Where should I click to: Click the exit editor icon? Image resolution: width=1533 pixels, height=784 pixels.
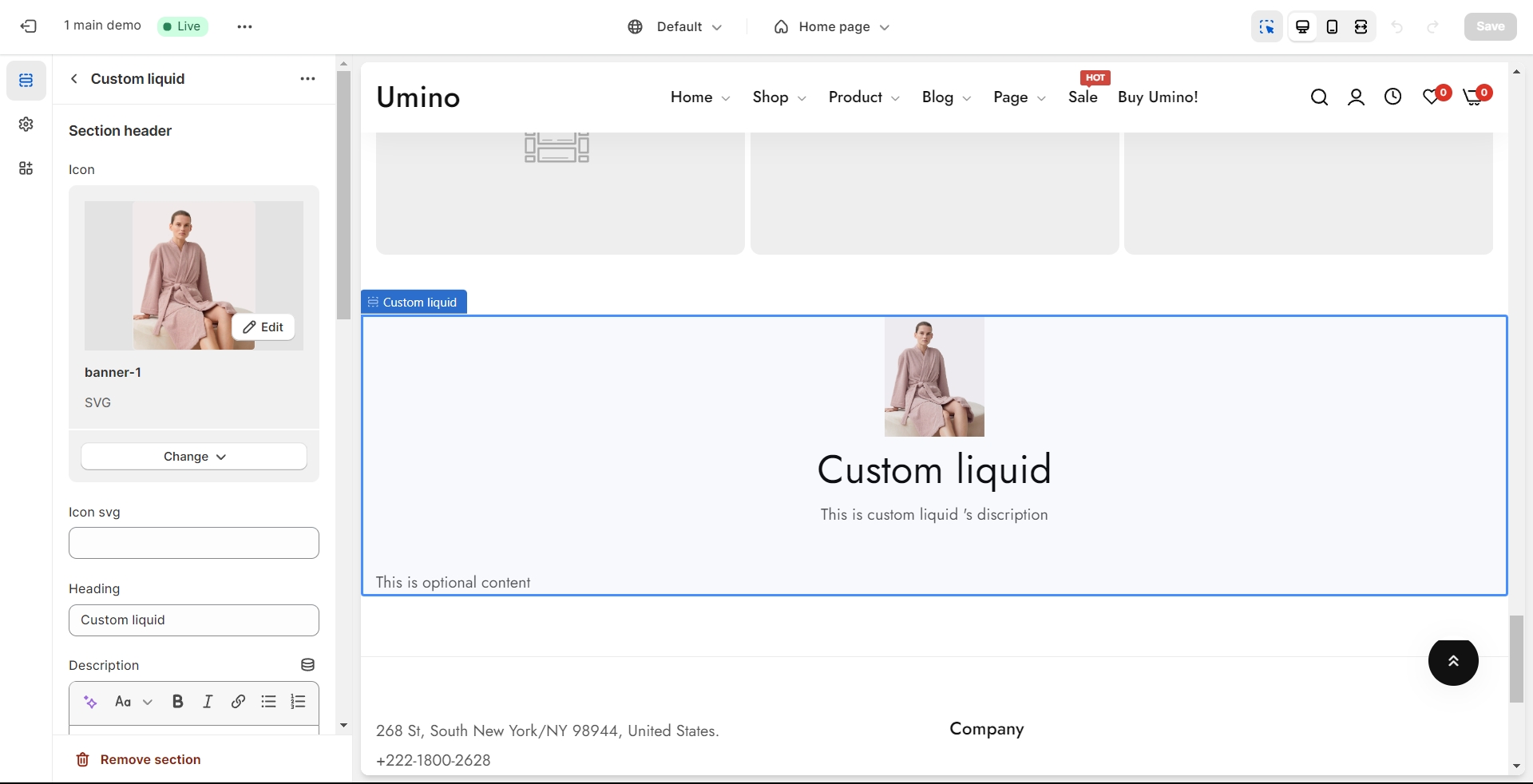(x=29, y=26)
